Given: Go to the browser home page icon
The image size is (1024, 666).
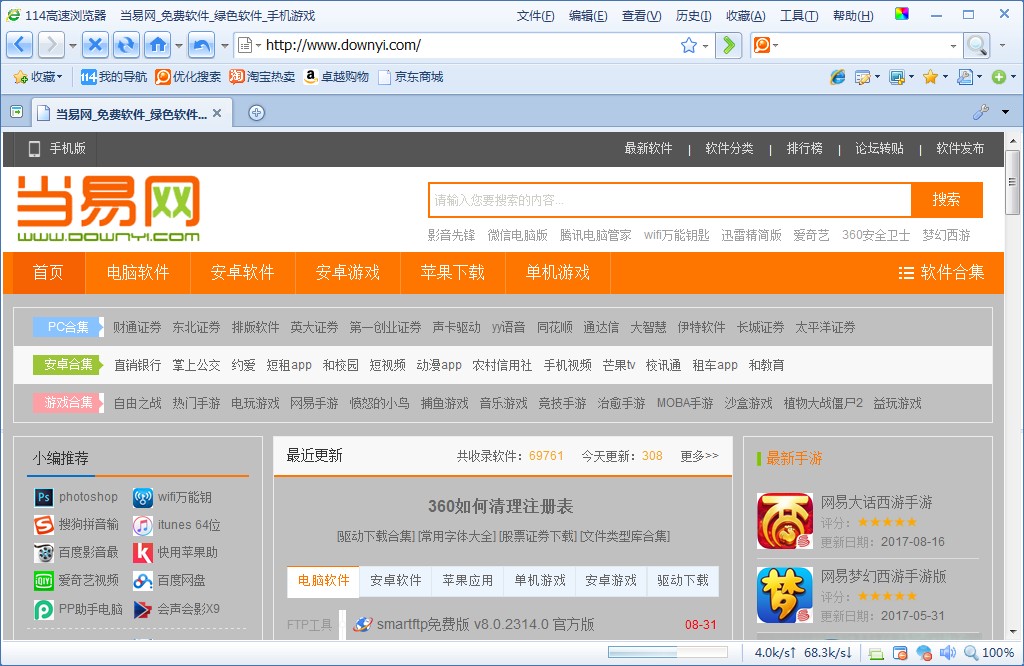Looking at the screenshot, I should click(x=157, y=45).
